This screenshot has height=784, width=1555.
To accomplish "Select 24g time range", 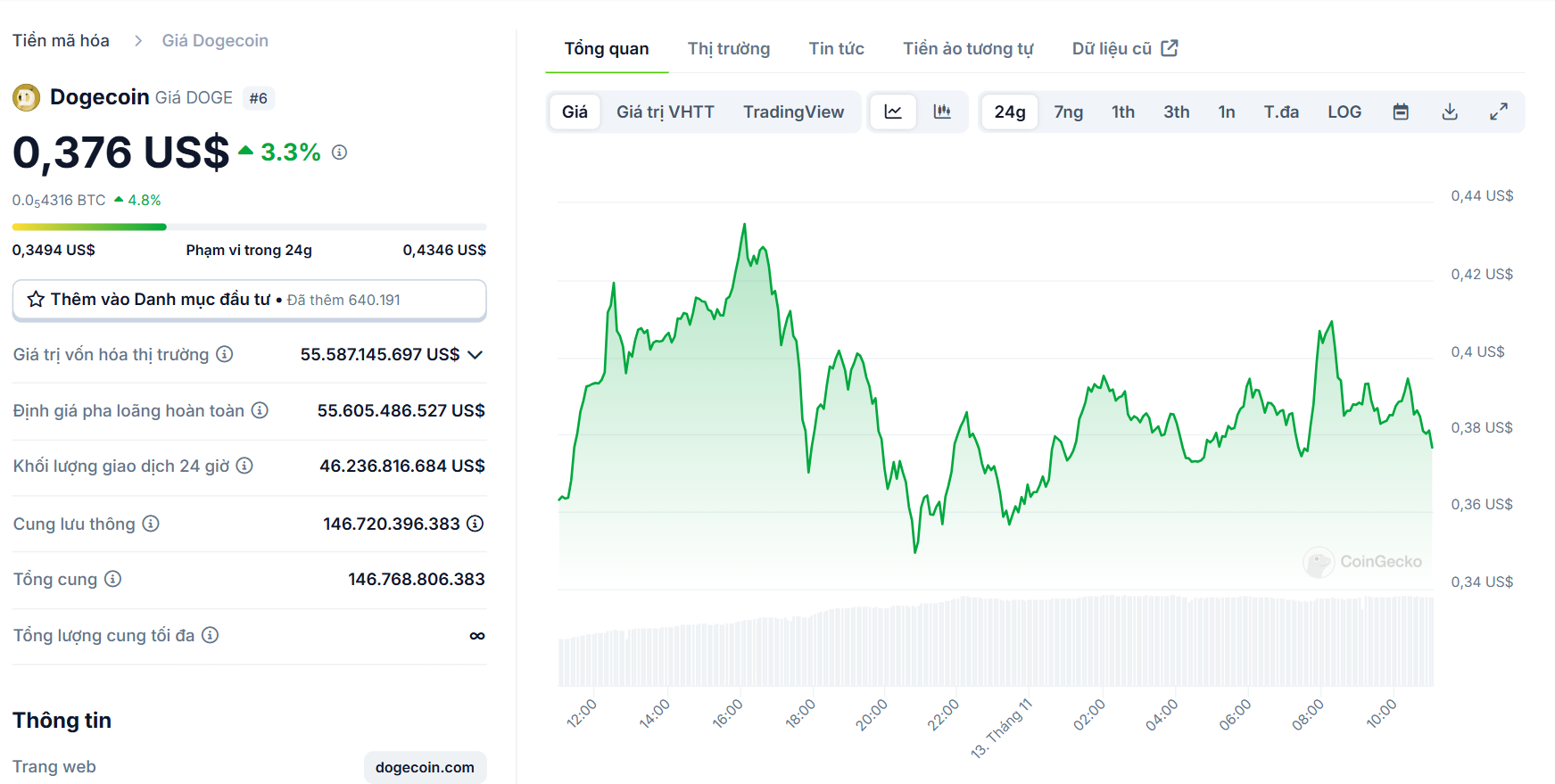I will (1010, 111).
